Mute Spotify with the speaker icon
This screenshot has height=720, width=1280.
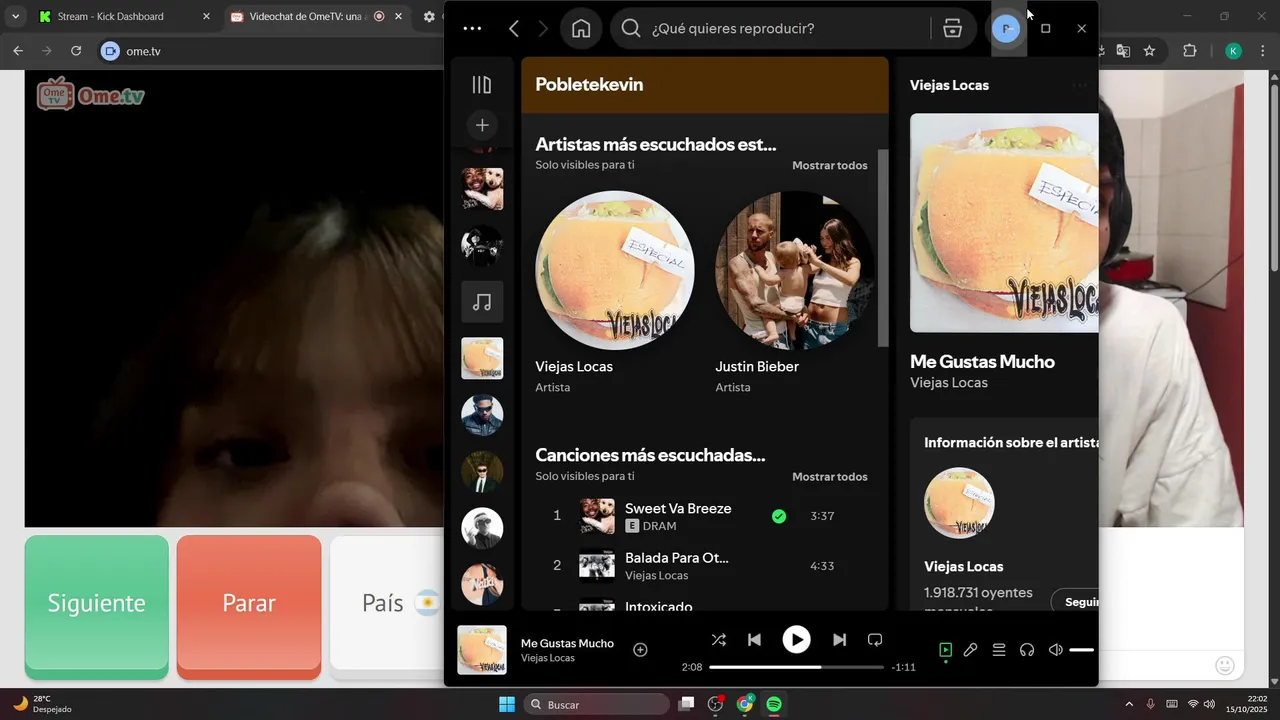point(1055,650)
